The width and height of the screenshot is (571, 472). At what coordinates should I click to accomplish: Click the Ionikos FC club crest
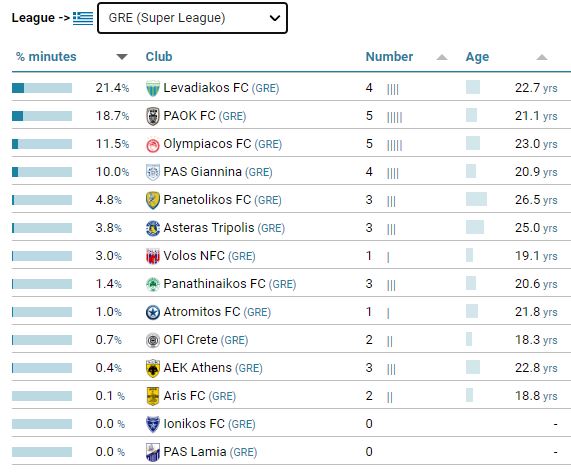point(153,424)
